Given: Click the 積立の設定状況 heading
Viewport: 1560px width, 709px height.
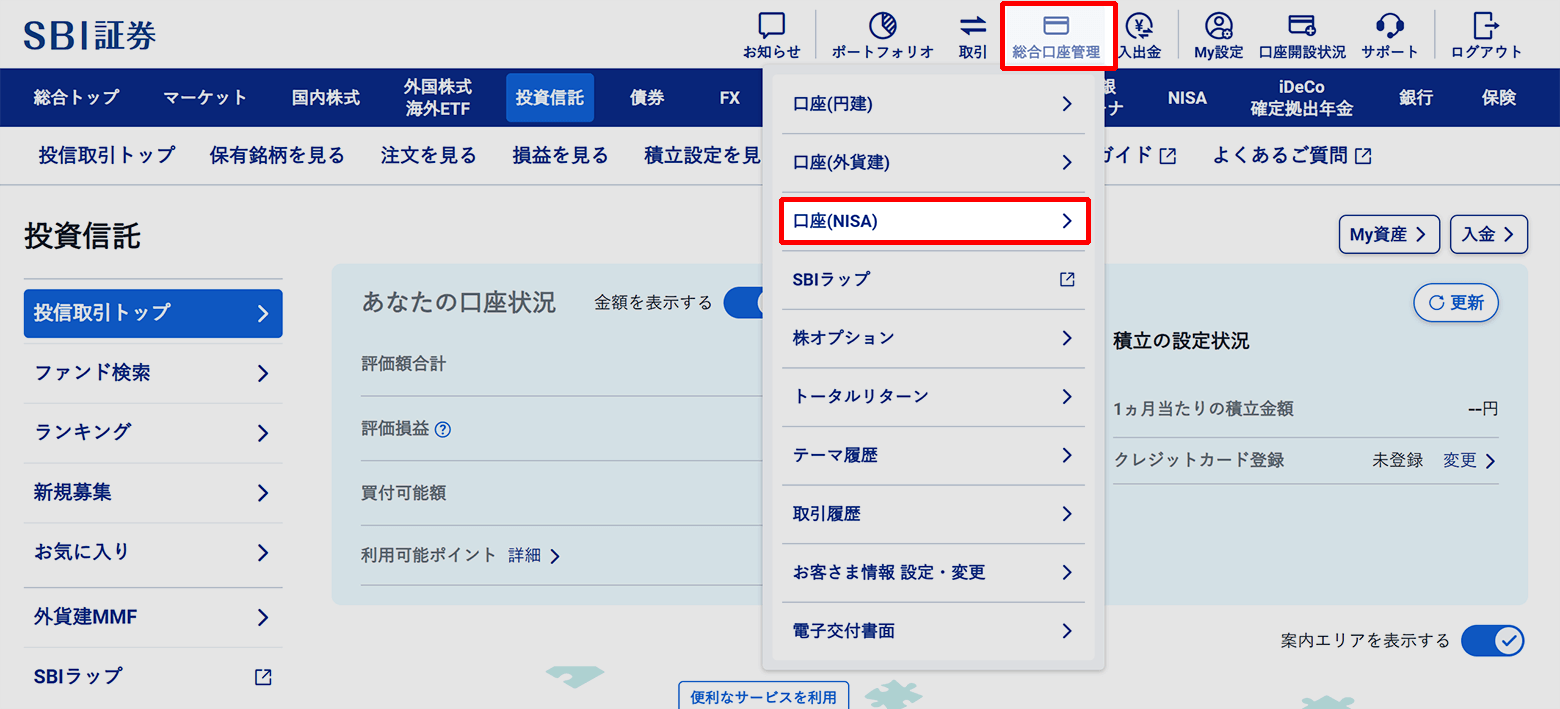Looking at the screenshot, I should pyautogui.click(x=1181, y=341).
